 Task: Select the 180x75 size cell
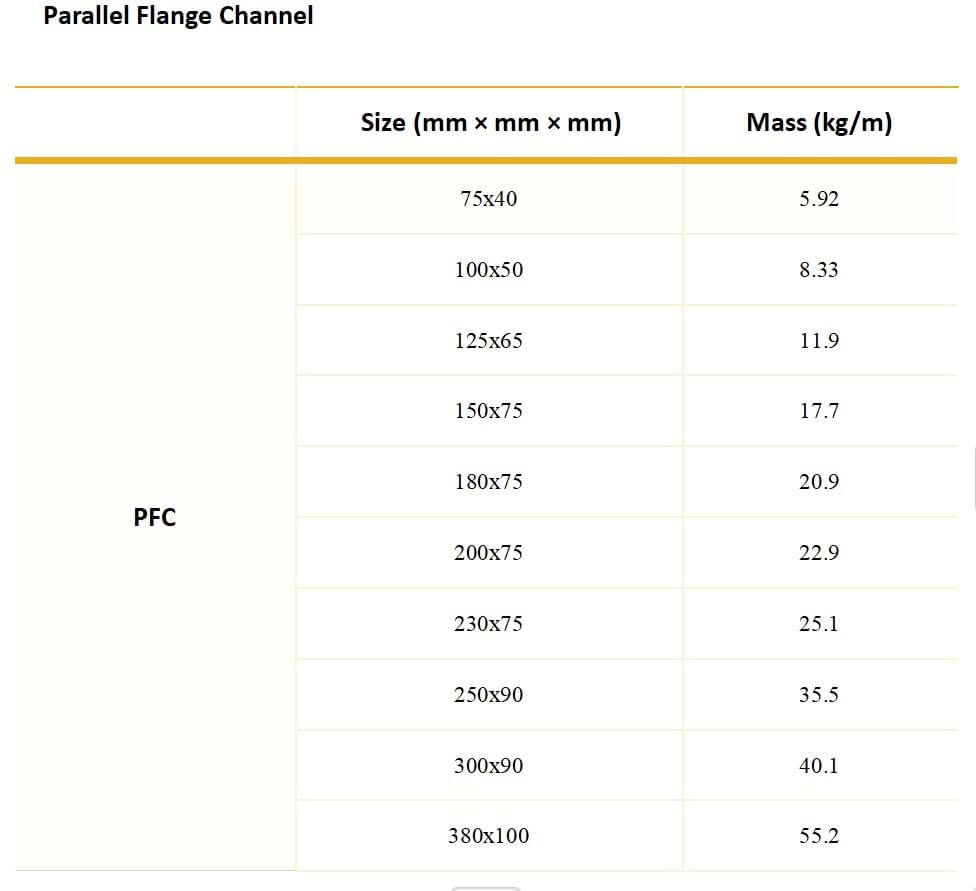point(489,482)
